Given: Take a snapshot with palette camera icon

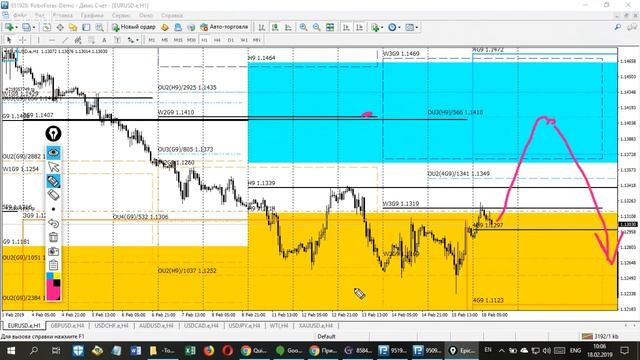Looking at the screenshot, I should click(x=53, y=251).
